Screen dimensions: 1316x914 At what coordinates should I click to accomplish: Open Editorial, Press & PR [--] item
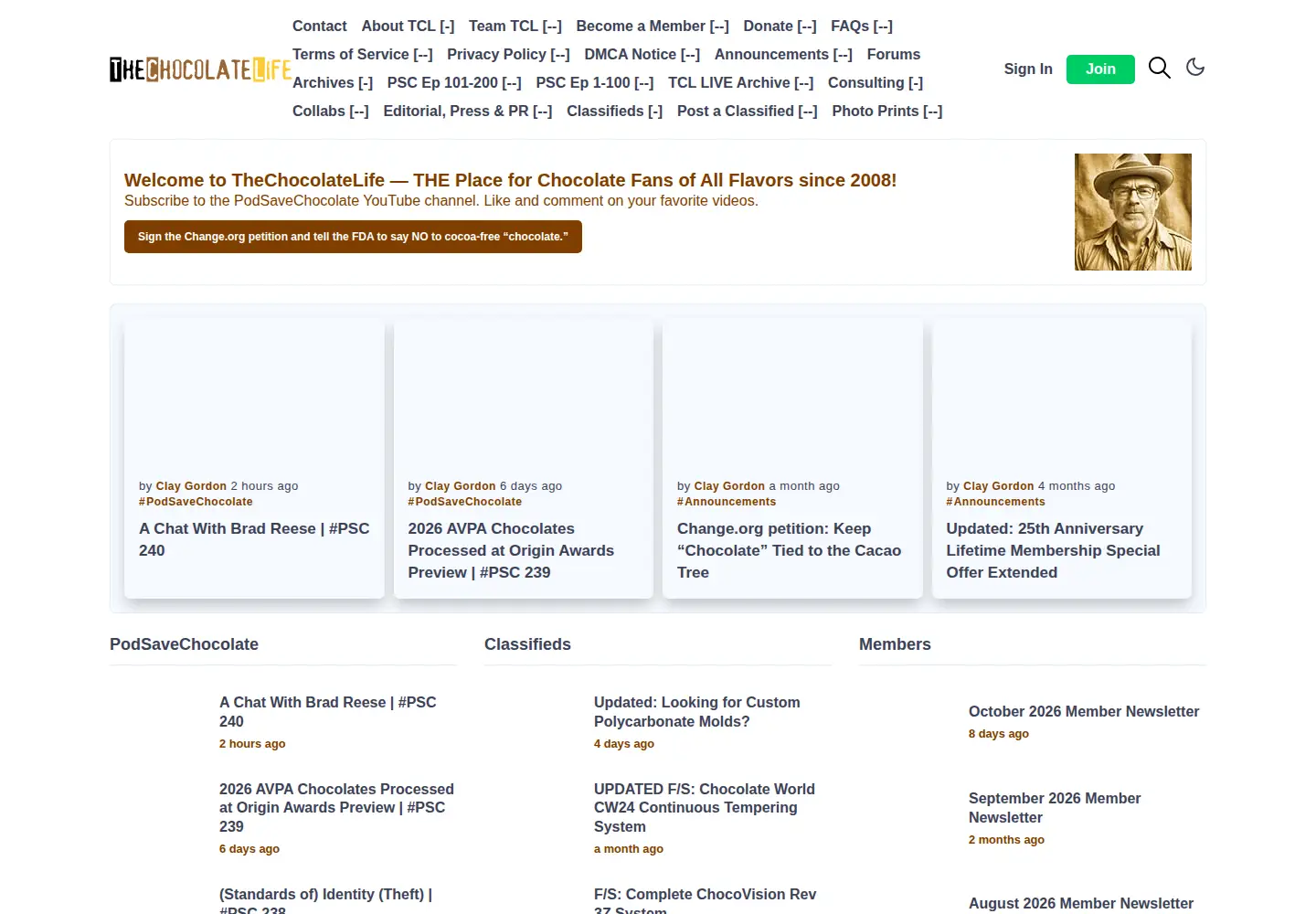click(468, 112)
